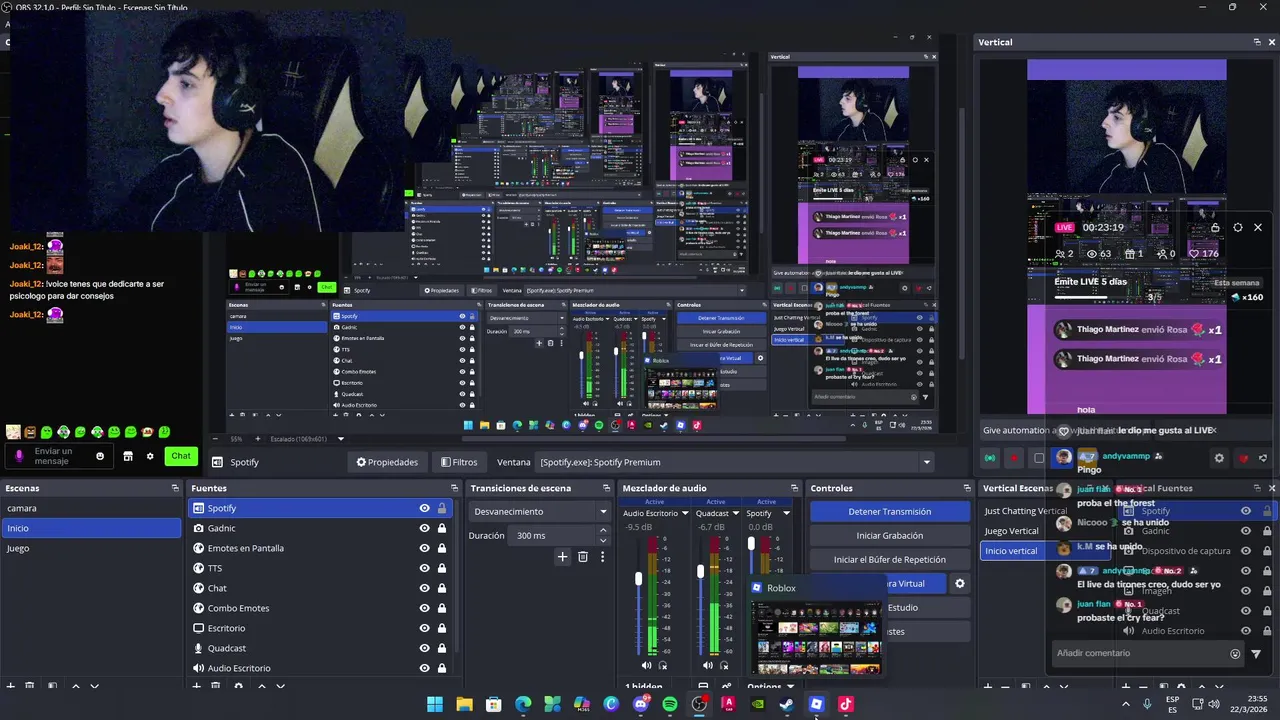Select Juego Vertical scene

click(1012, 531)
